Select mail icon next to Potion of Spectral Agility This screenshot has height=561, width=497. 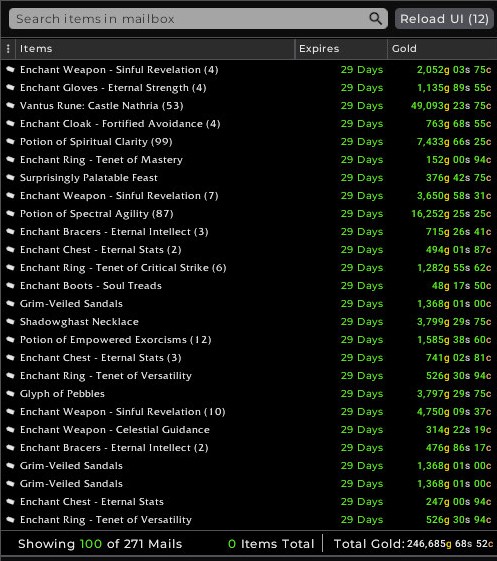pos(10,214)
